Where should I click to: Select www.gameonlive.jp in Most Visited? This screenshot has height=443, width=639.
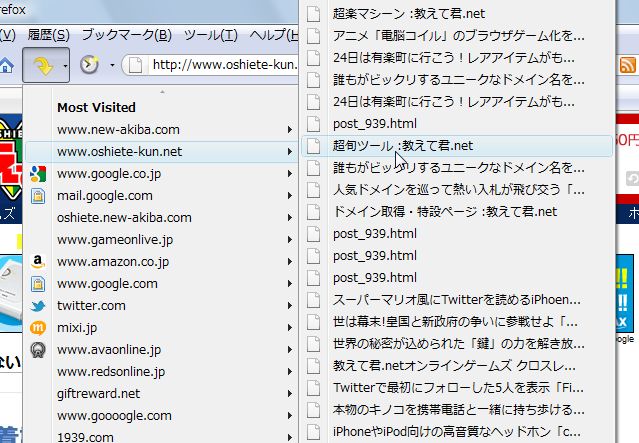tap(161, 240)
